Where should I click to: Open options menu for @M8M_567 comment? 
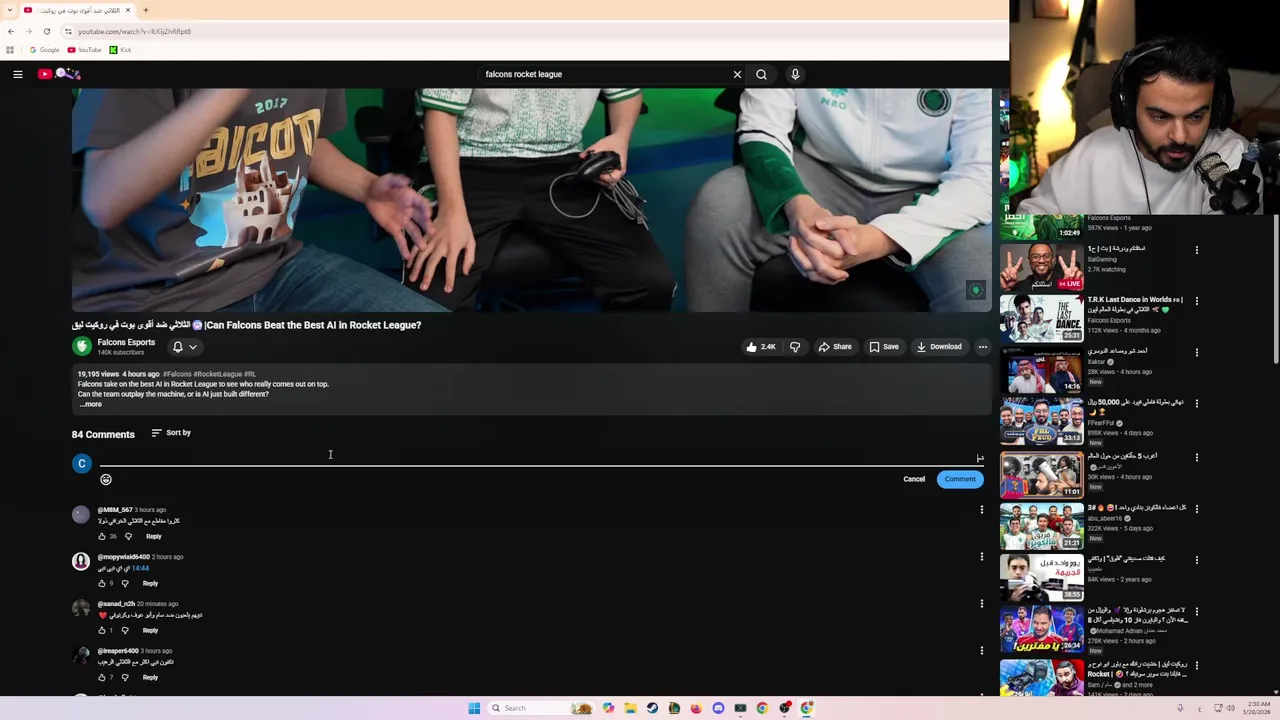(982, 510)
